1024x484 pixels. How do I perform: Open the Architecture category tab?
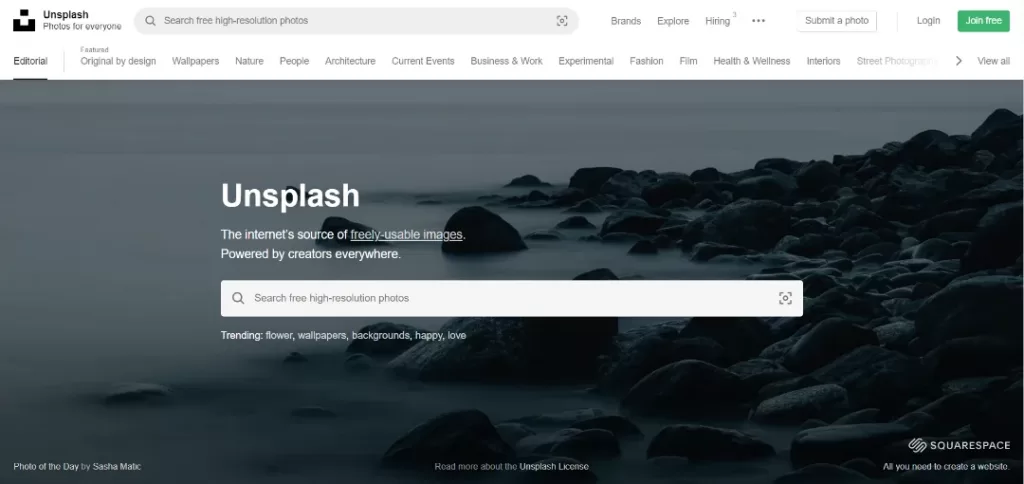350,61
